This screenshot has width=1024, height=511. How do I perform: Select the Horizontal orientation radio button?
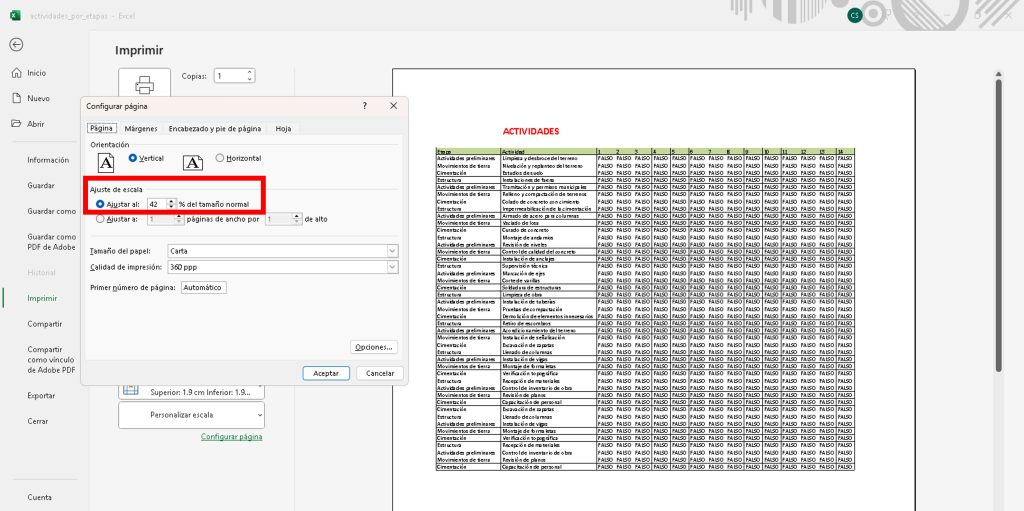[x=220, y=158]
